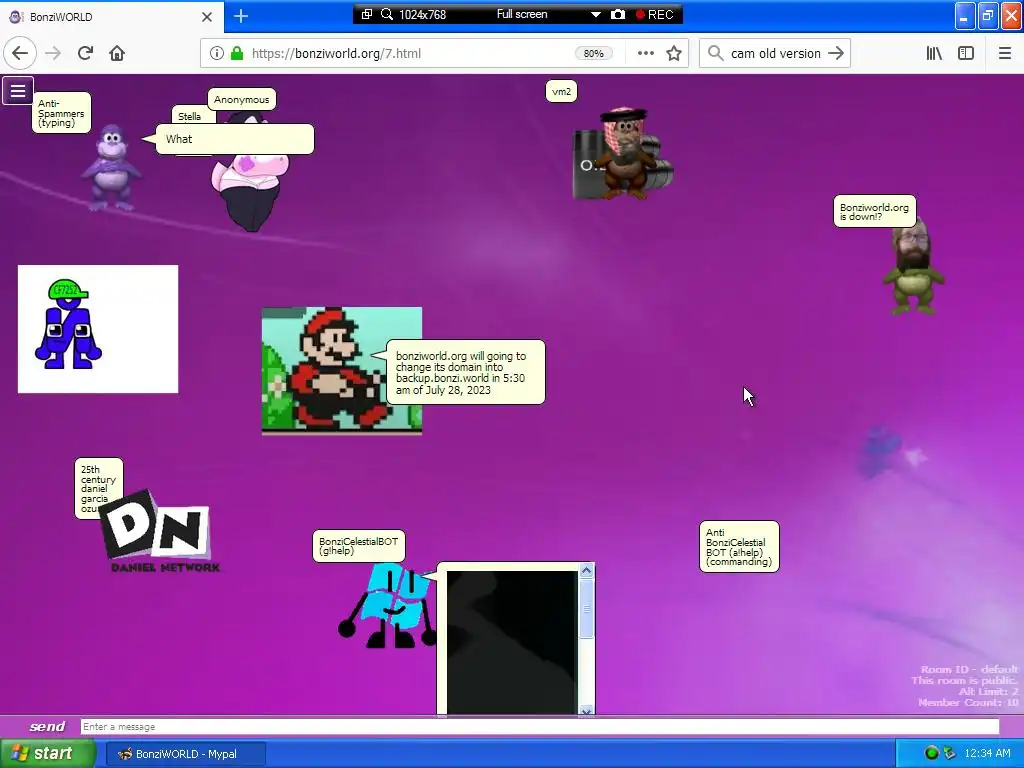Click the green circle system tray icon
Screen dimensions: 1024x768
pyautogui.click(x=932, y=754)
